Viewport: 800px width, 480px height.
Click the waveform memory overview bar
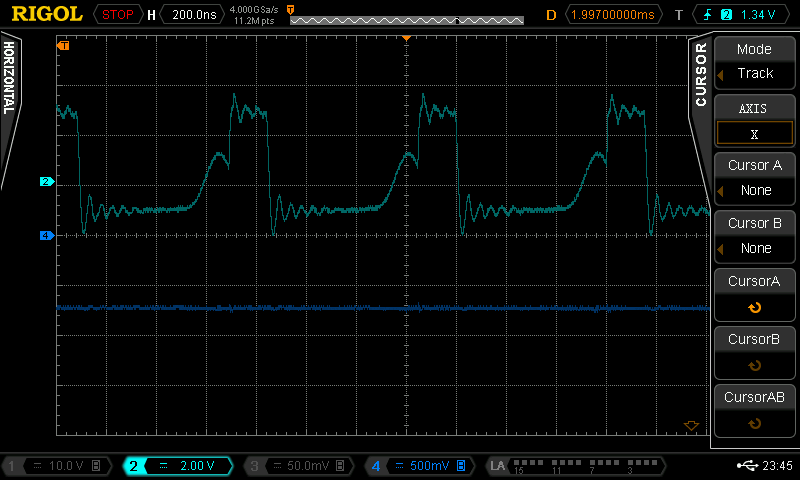pyautogui.click(x=407, y=20)
